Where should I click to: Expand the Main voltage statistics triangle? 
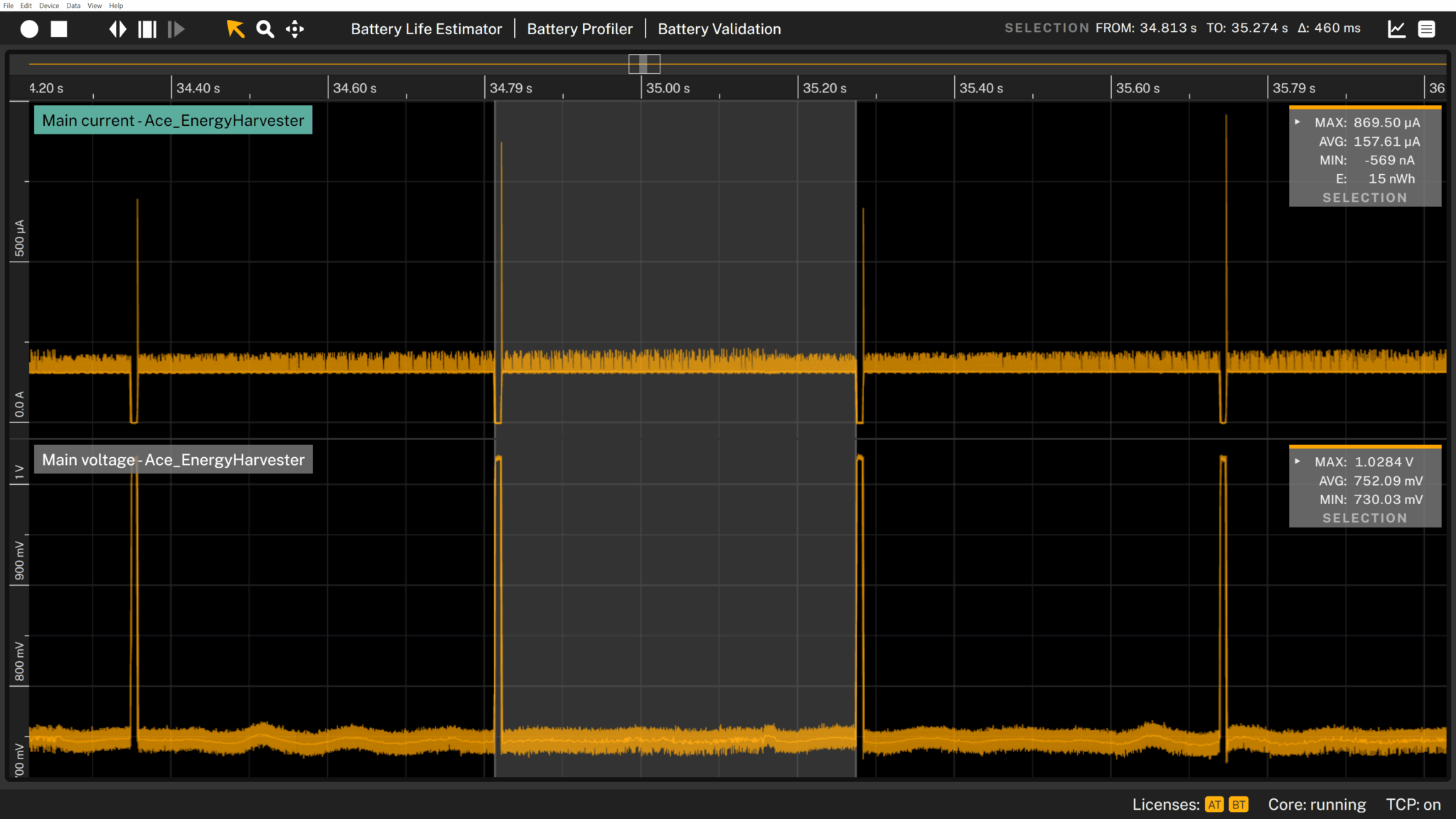tap(1297, 461)
